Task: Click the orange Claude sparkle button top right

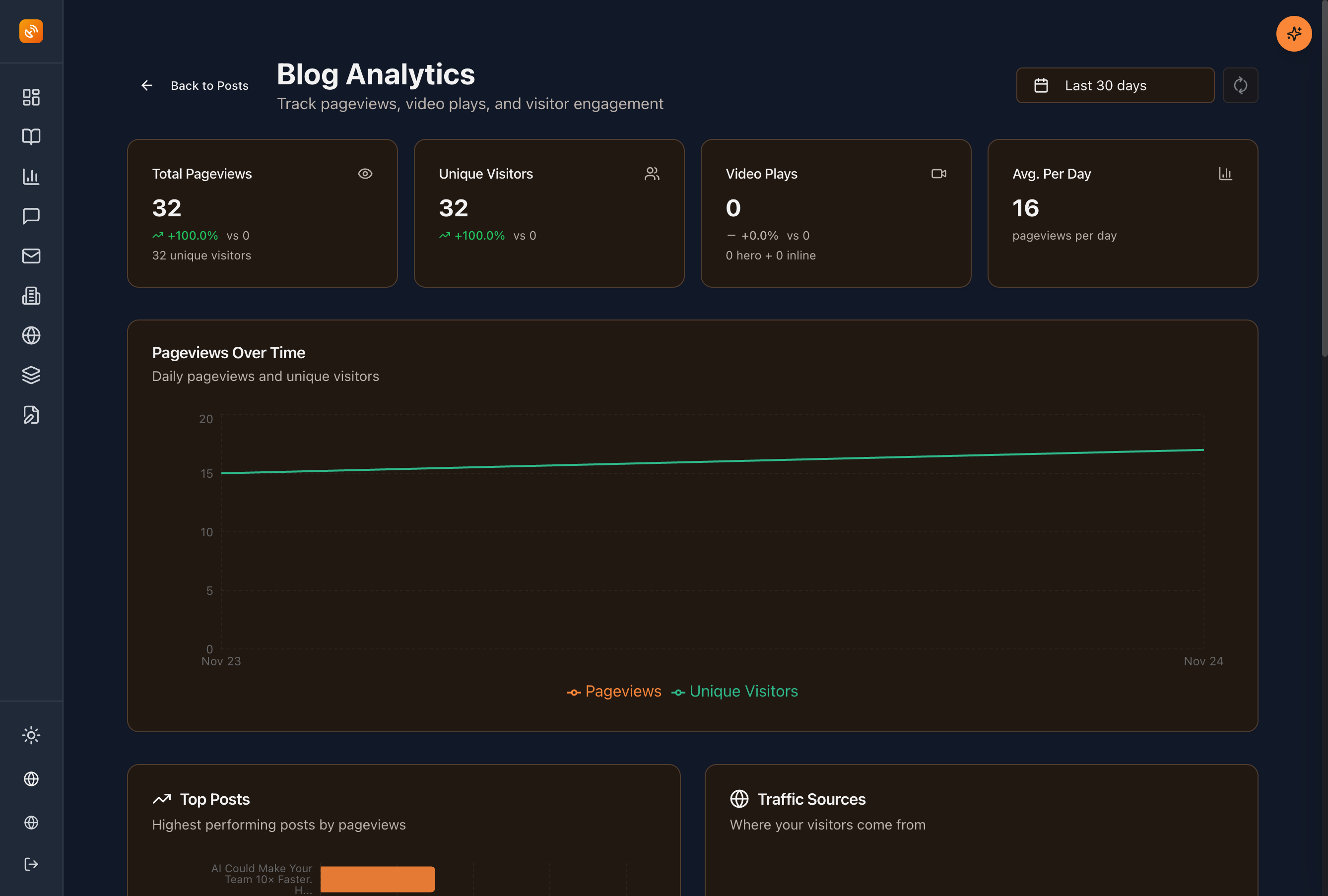Action: click(x=1294, y=34)
